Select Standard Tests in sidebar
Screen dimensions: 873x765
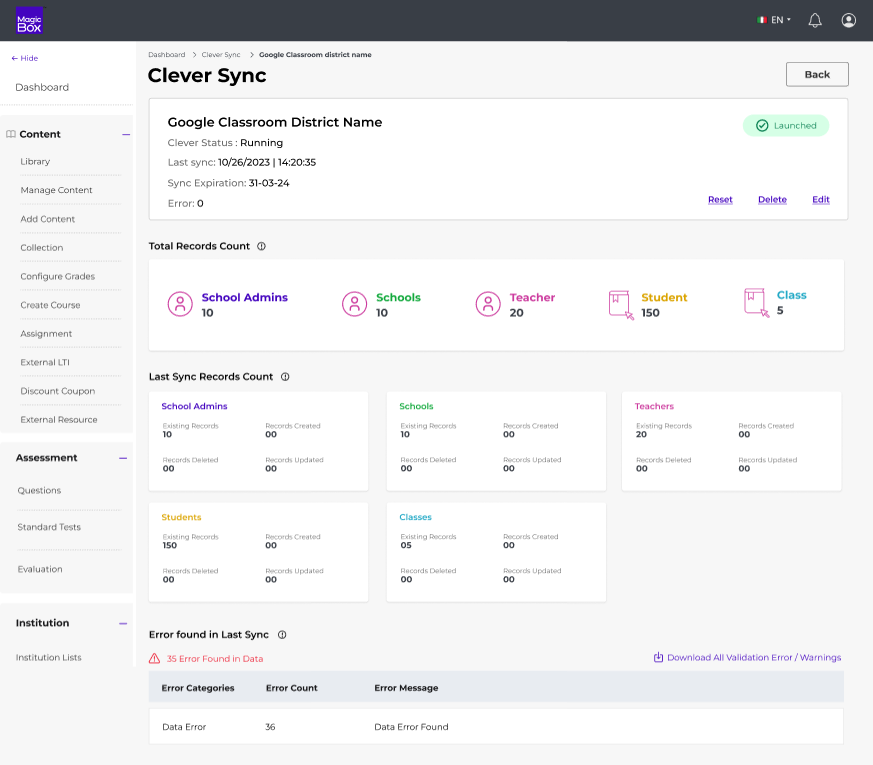click(x=49, y=527)
